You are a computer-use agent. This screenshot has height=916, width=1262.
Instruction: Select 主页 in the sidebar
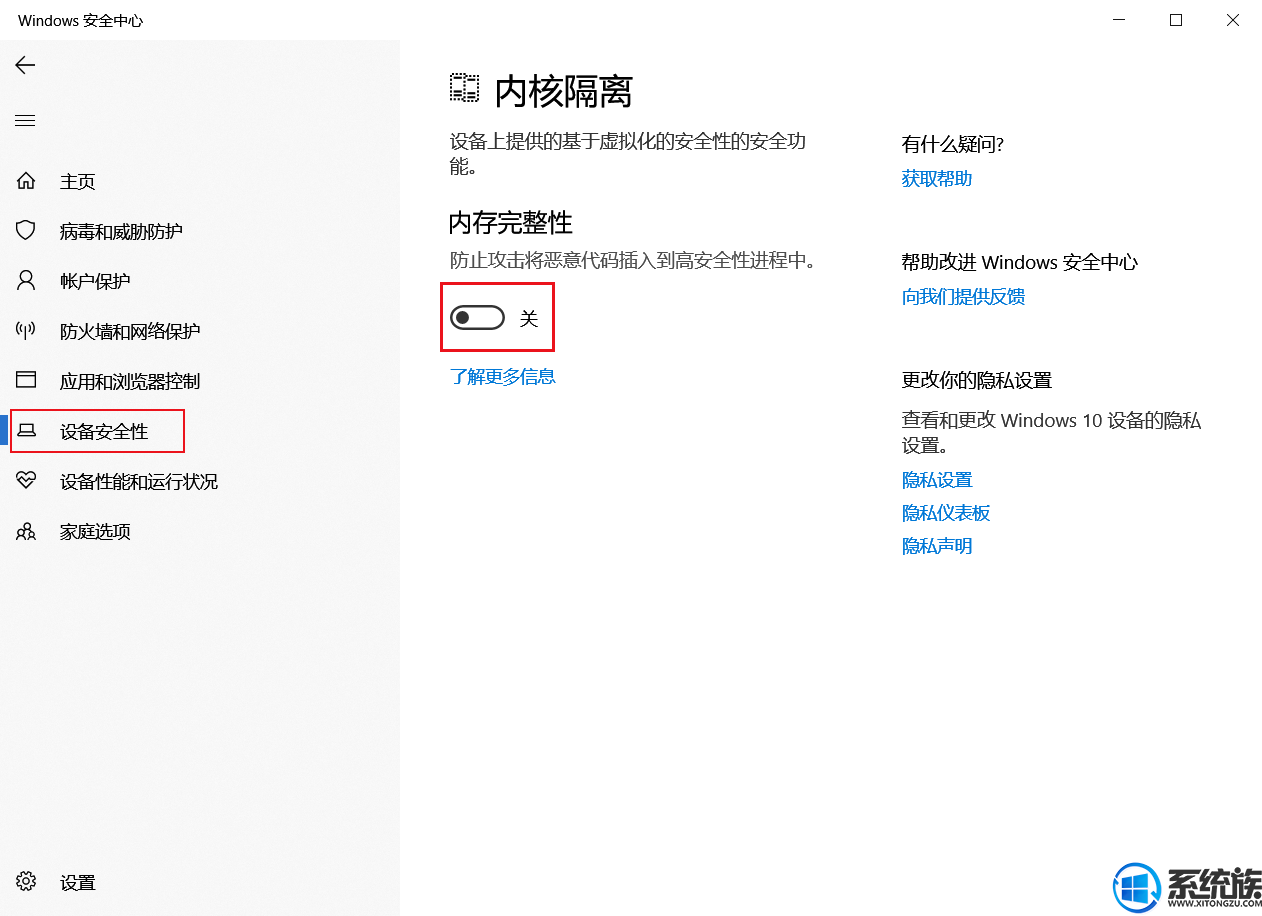click(x=78, y=181)
